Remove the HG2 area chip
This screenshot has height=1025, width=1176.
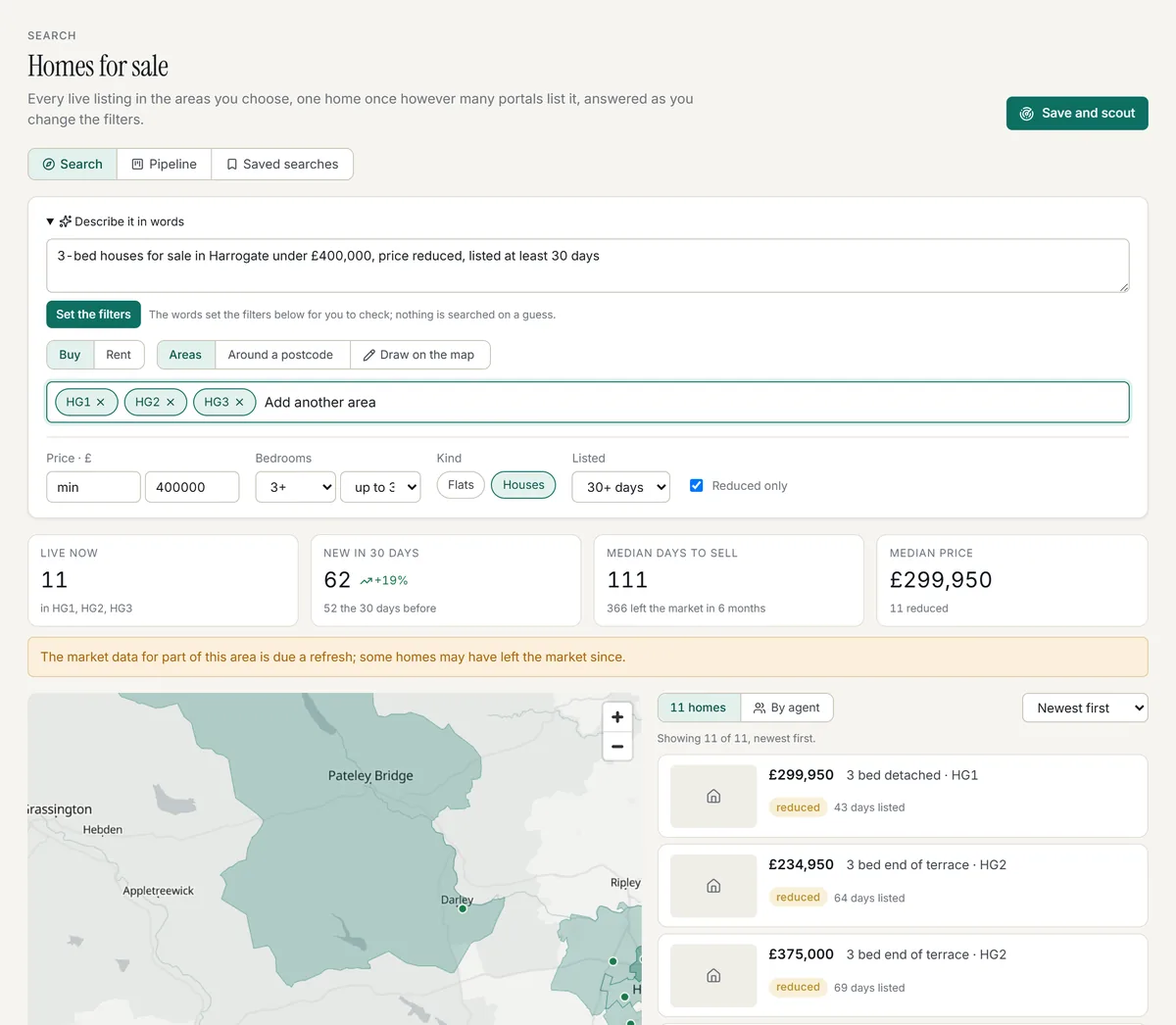click(x=171, y=403)
